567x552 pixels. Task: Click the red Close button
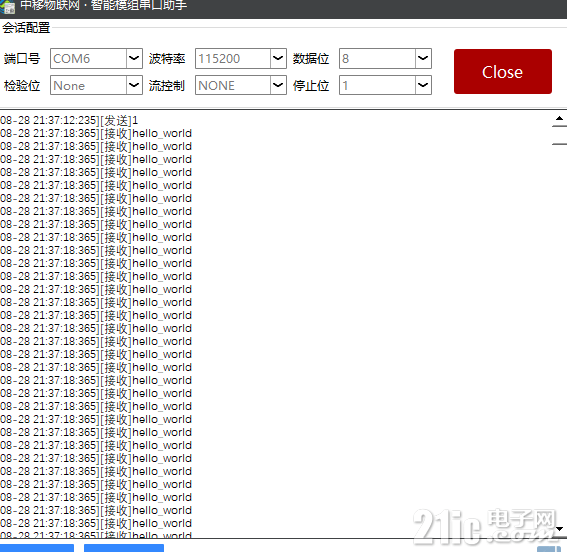(503, 72)
